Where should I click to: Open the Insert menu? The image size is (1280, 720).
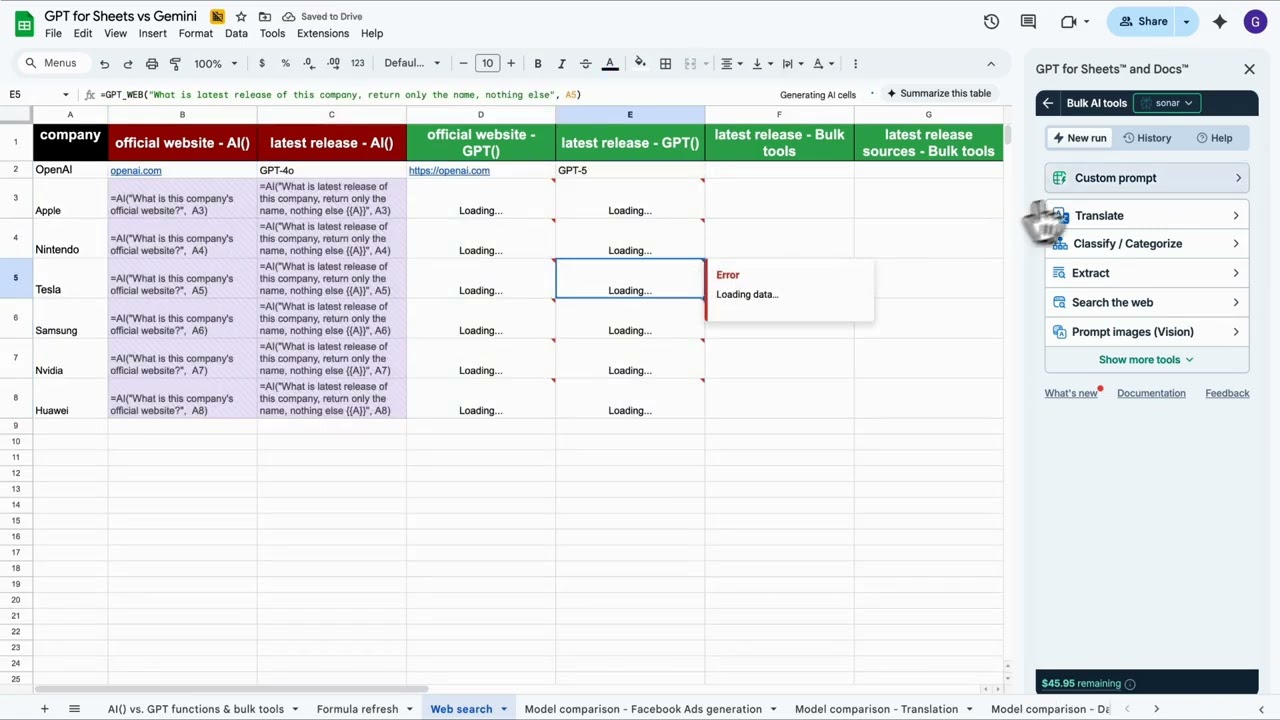pyautogui.click(x=153, y=34)
